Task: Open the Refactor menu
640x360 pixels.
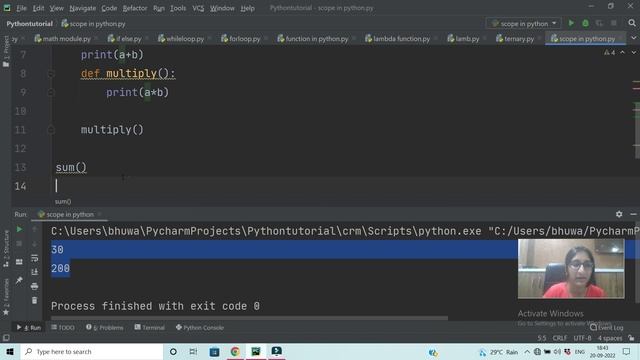Action: coord(135,8)
